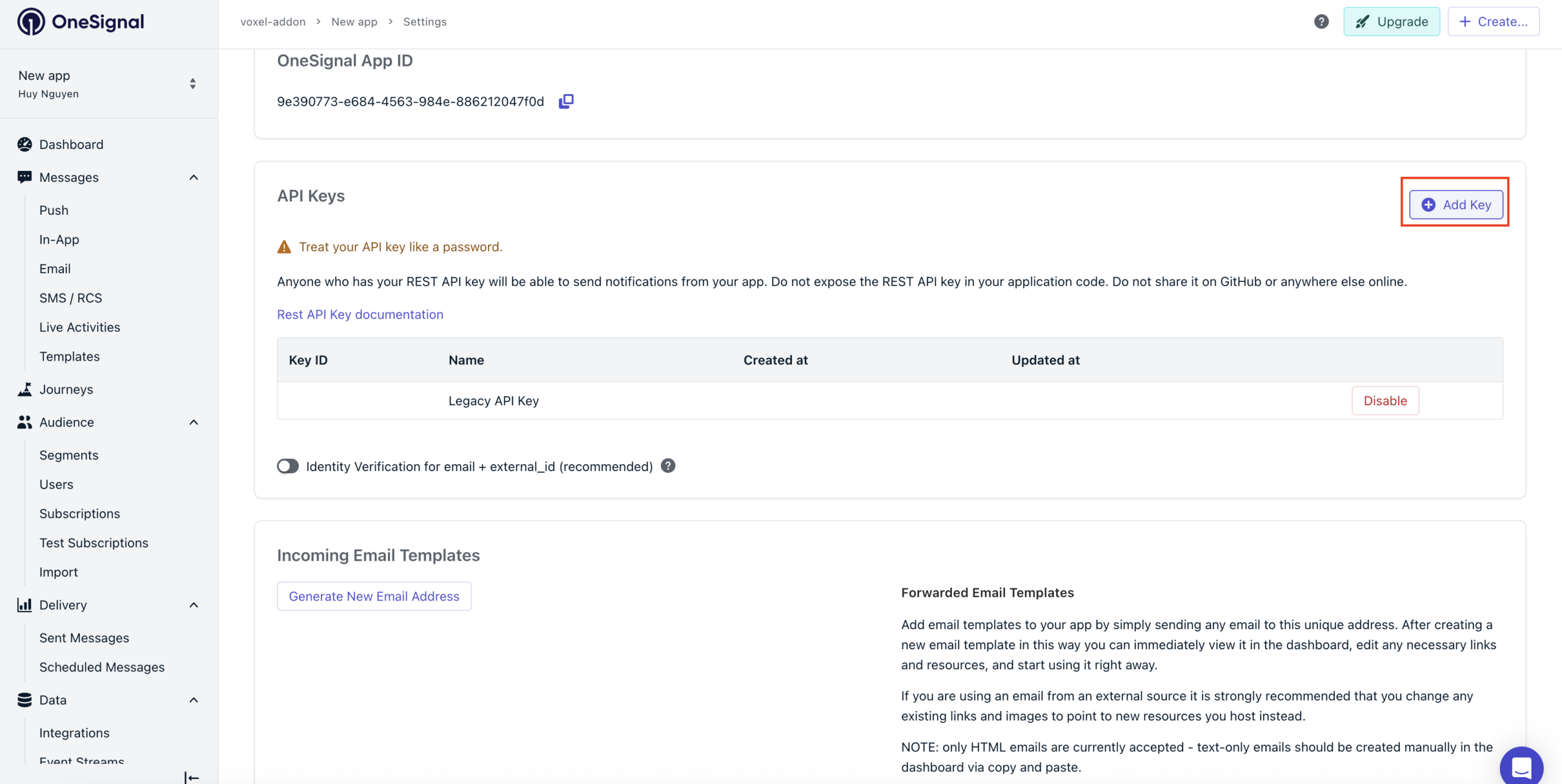Click the Add Key button
Screen dimensions: 1562x784
(x=1455, y=205)
